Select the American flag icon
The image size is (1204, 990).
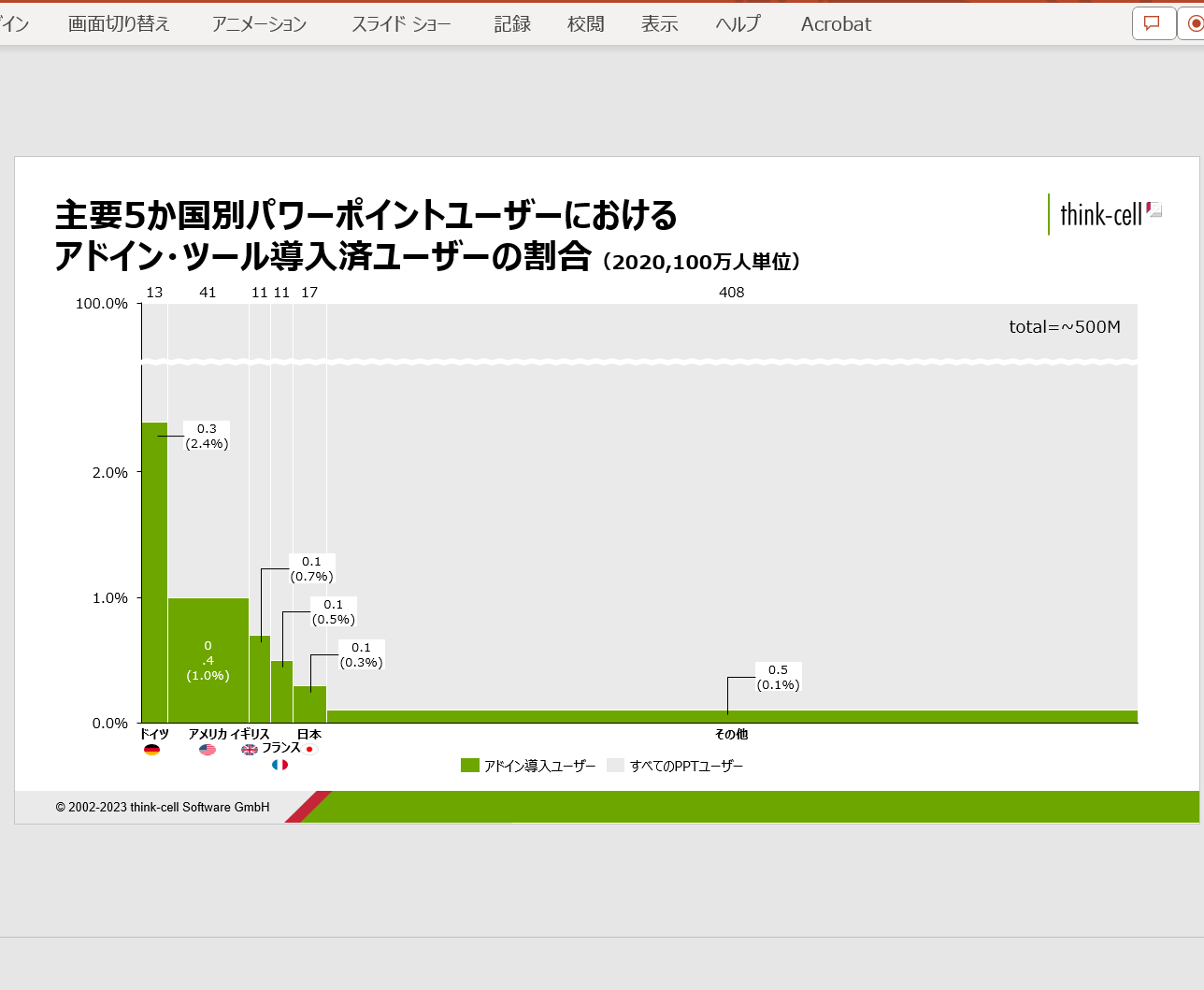coord(208,750)
